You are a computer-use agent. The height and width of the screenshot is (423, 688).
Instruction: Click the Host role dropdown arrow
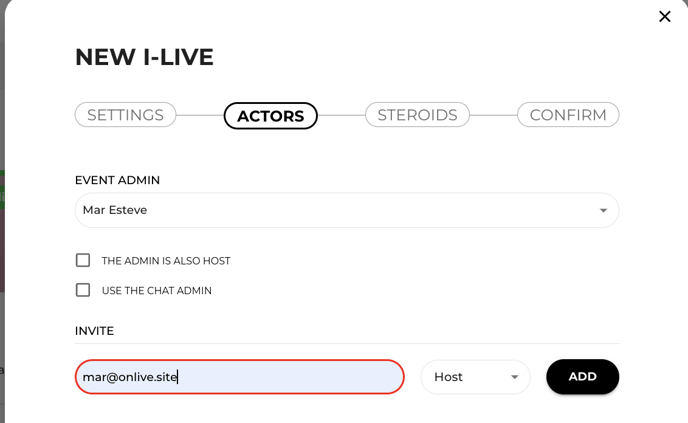514,378
